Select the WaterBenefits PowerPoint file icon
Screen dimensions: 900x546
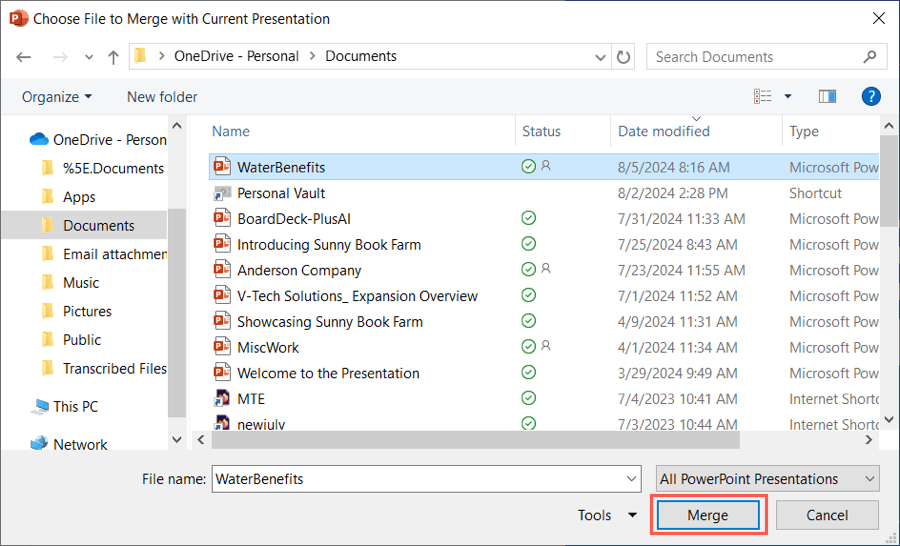pyautogui.click(x=222, y=166)
